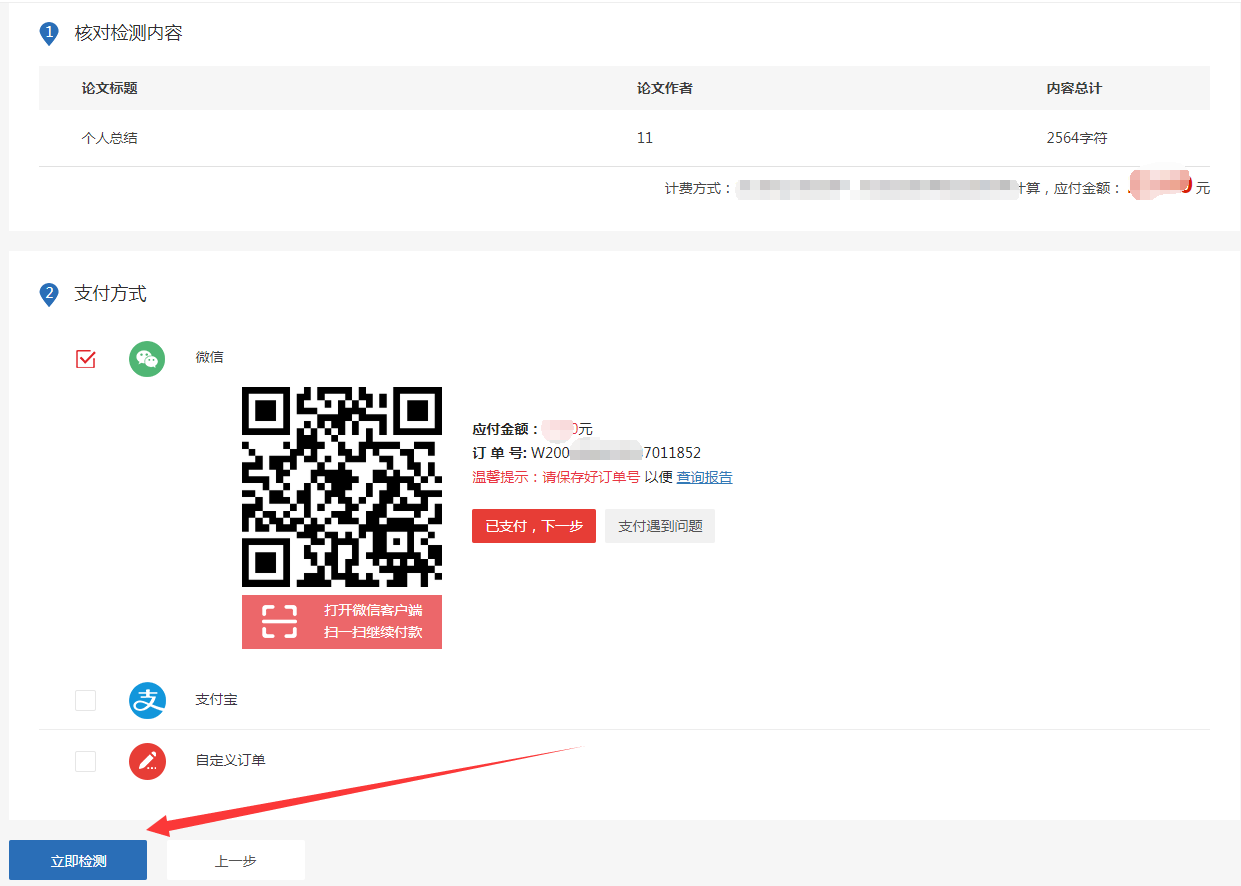Screen dimensions: 1241x886
Task: Click the red 自定义订单 pen icon
Action: pyautogui.click(x=147, y=761)
